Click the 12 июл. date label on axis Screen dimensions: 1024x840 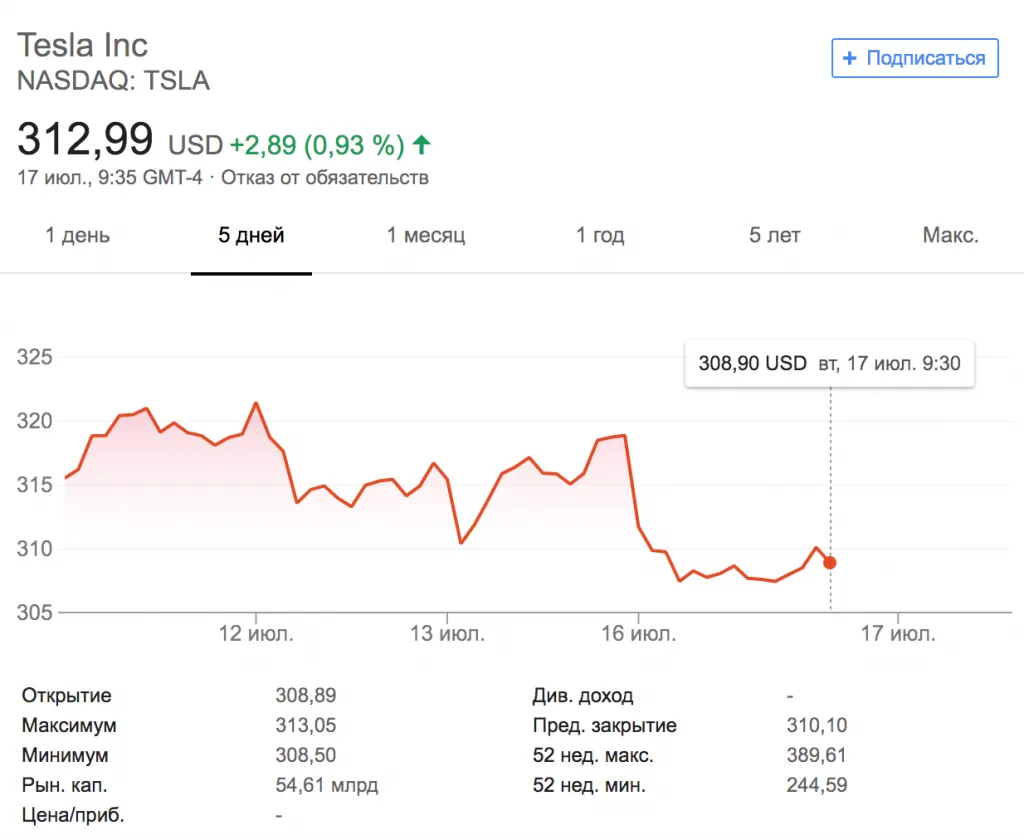coord(257,634)
